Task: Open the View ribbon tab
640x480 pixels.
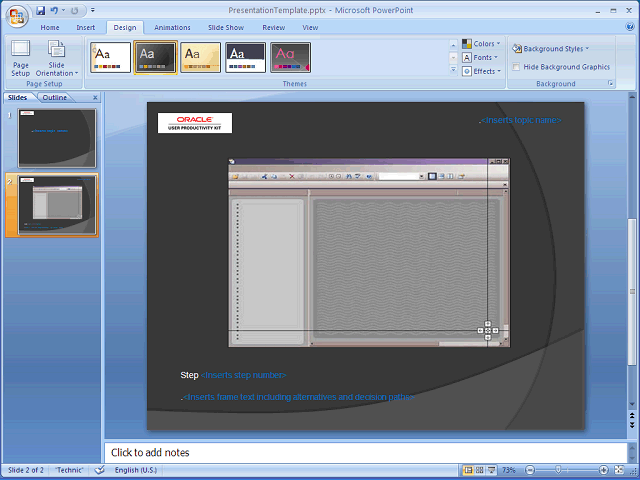Action: tap(310, 27)
